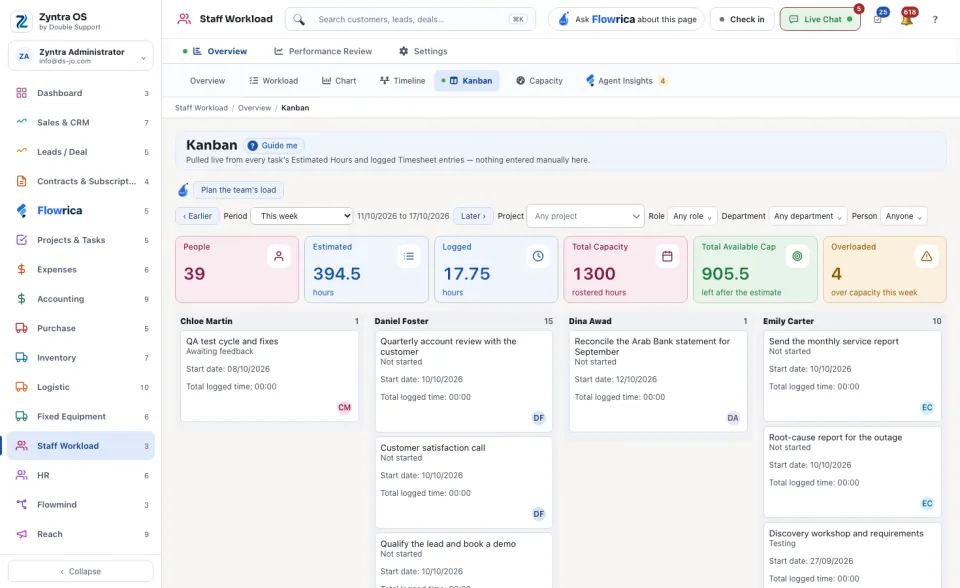The height and width of the screenshot is (588, 960).
Task: Click the Fixed Equipment truck icon
Action: pyautogui.click(x=21, y=416)
